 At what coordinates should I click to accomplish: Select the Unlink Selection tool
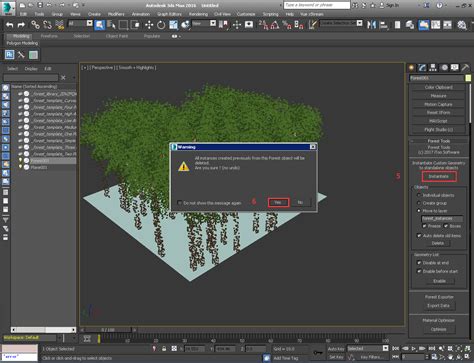[x=47, y=25]
